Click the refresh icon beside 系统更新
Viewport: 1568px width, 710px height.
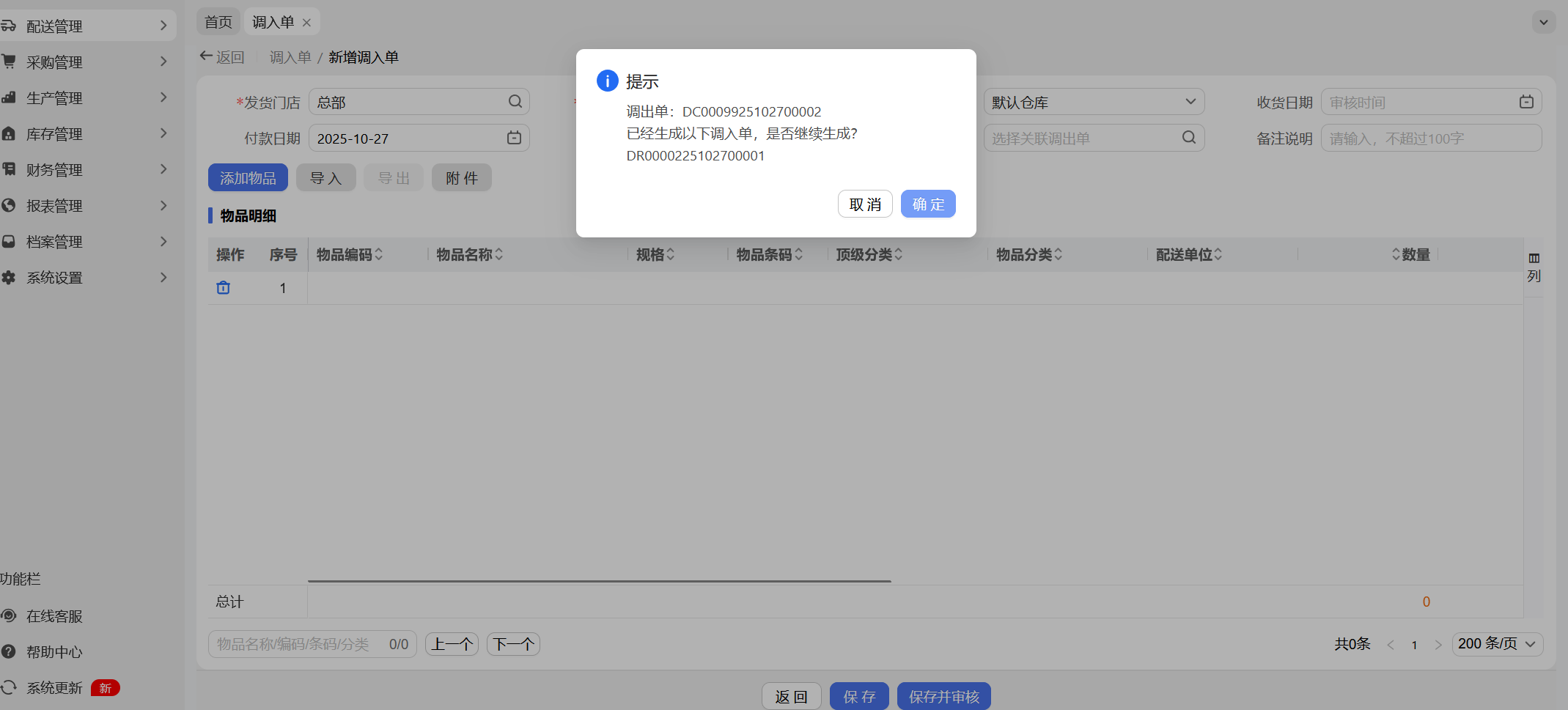(9, 687)
